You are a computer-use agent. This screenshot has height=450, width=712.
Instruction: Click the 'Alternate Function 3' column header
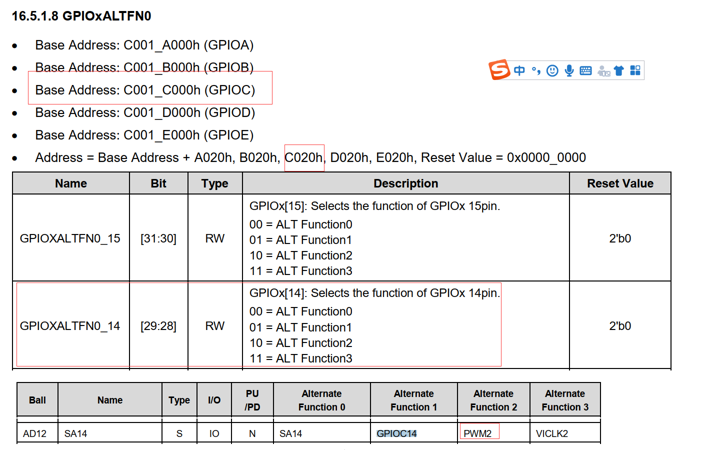pos(565,400)
